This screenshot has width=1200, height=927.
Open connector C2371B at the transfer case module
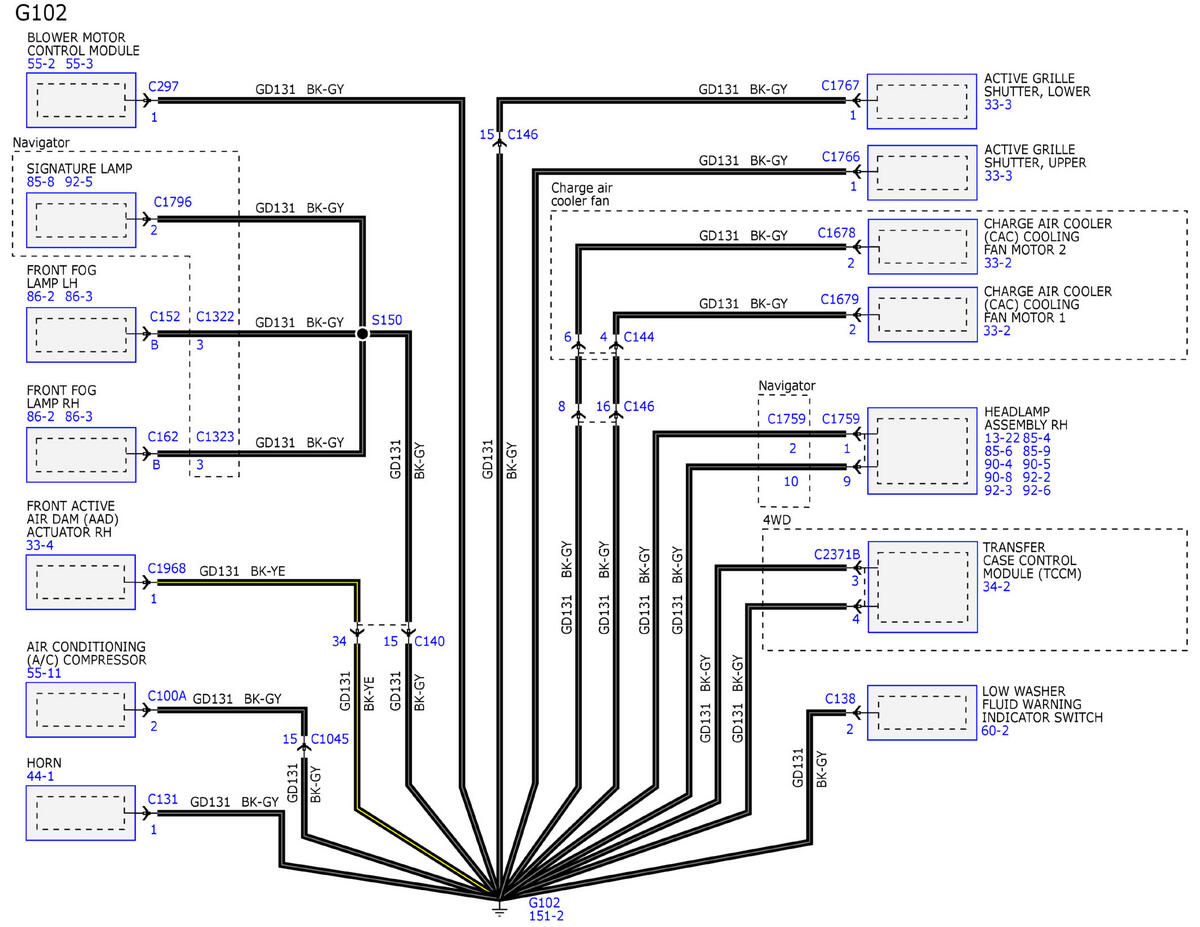click(x=837, y=553)
